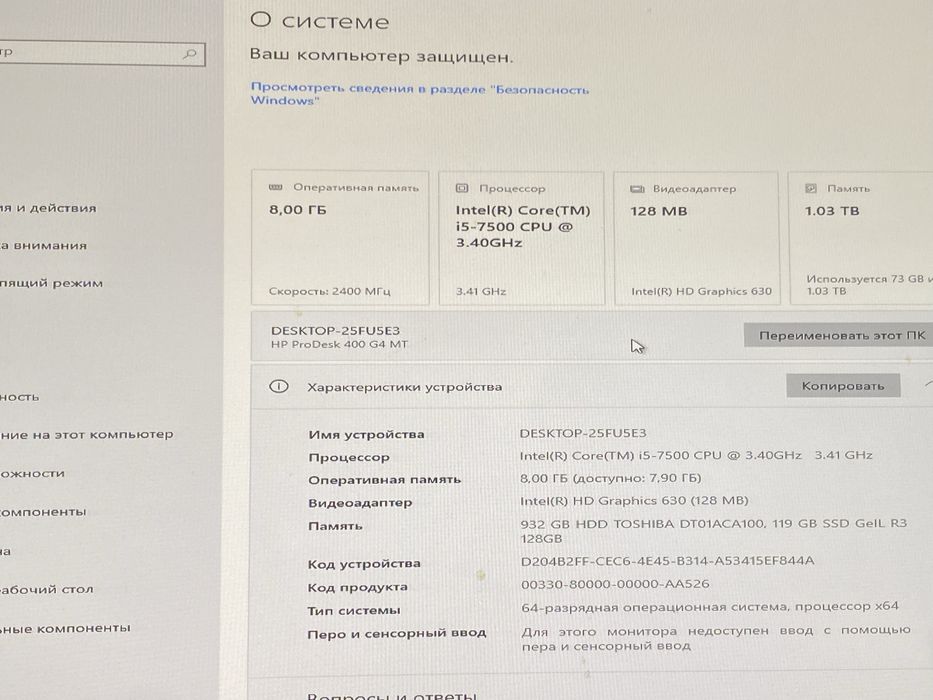
Task: Click '3.41 GHz' in processor card
Action: point(481,291)
